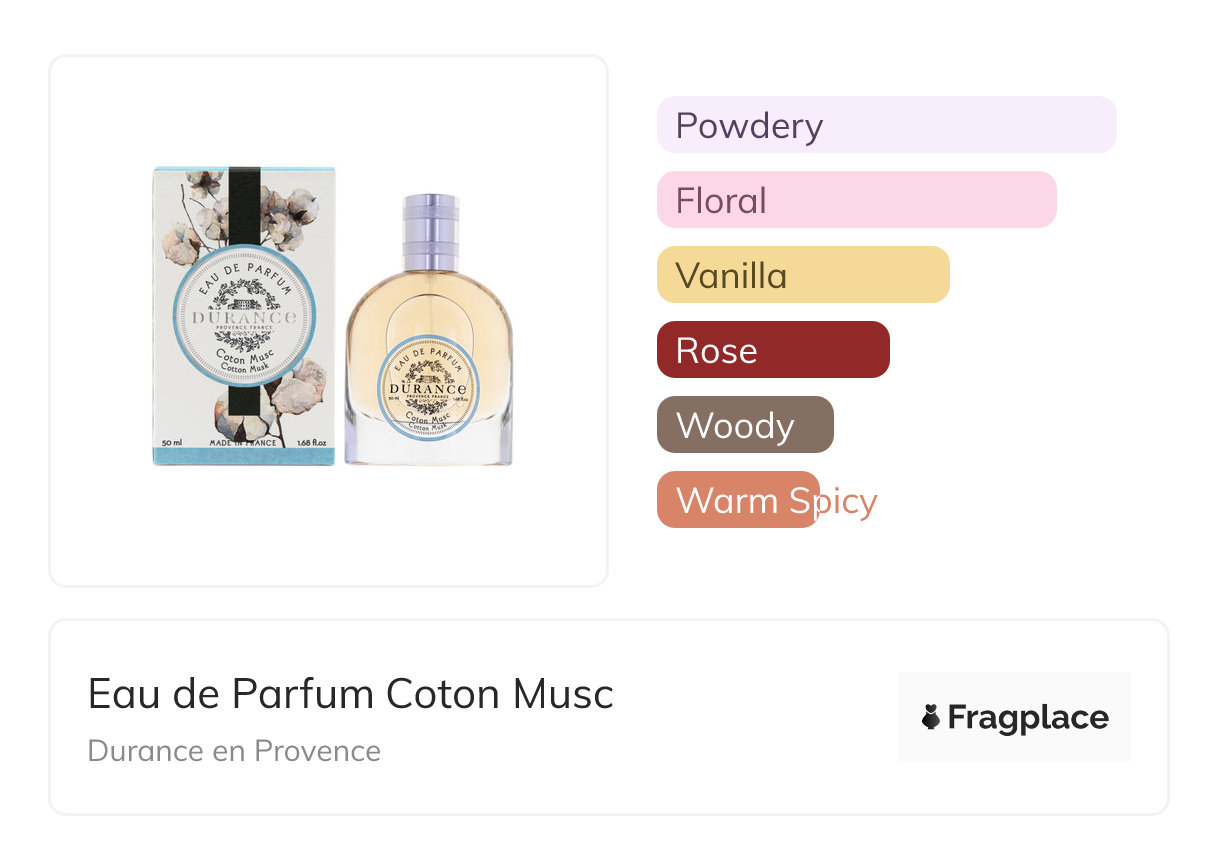Click the Fragplace perfume bottle logo icon

[931, 717]
